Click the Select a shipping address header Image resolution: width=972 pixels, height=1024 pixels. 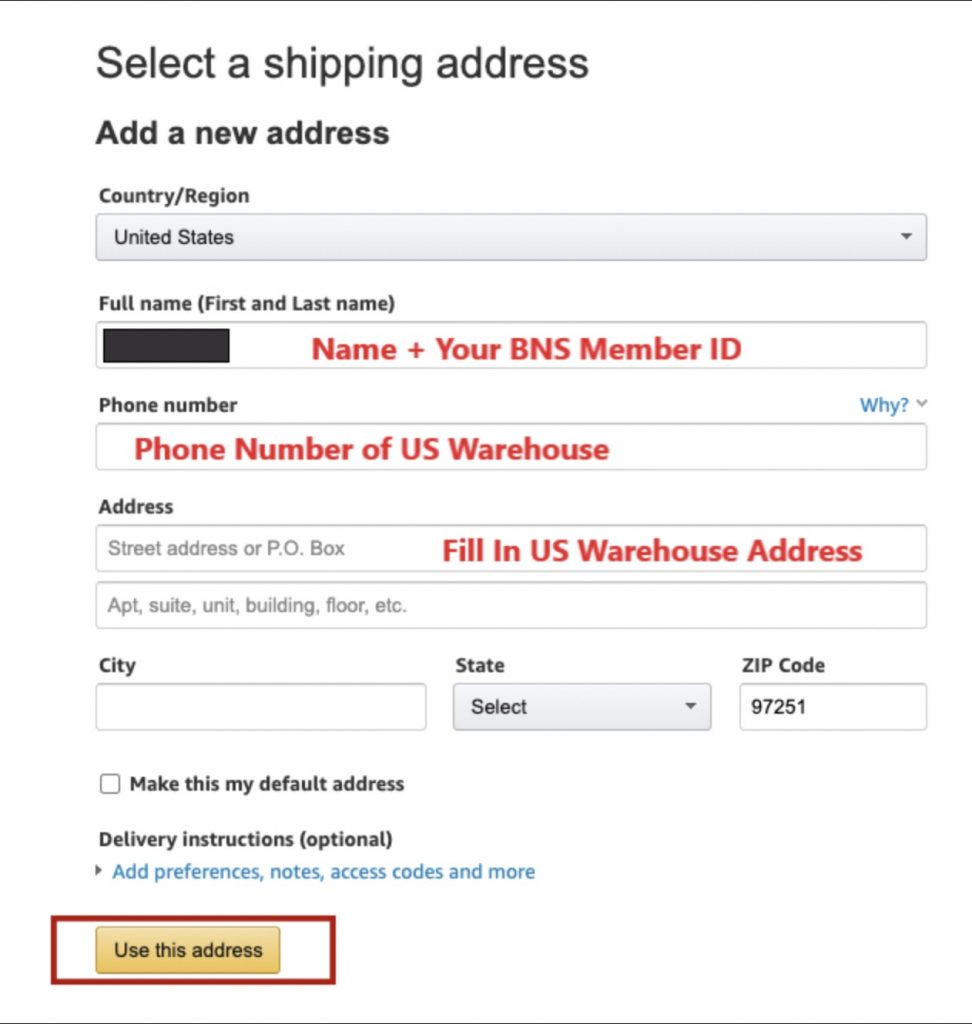pos(342,63)
